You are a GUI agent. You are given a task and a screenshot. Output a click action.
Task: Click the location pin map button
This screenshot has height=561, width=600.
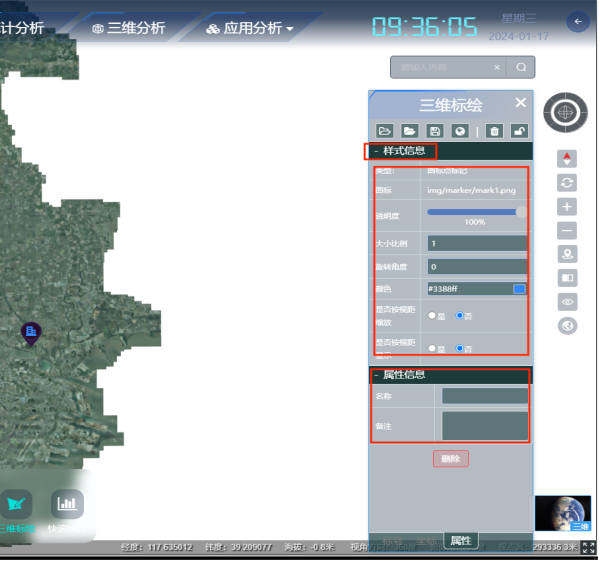567,254
